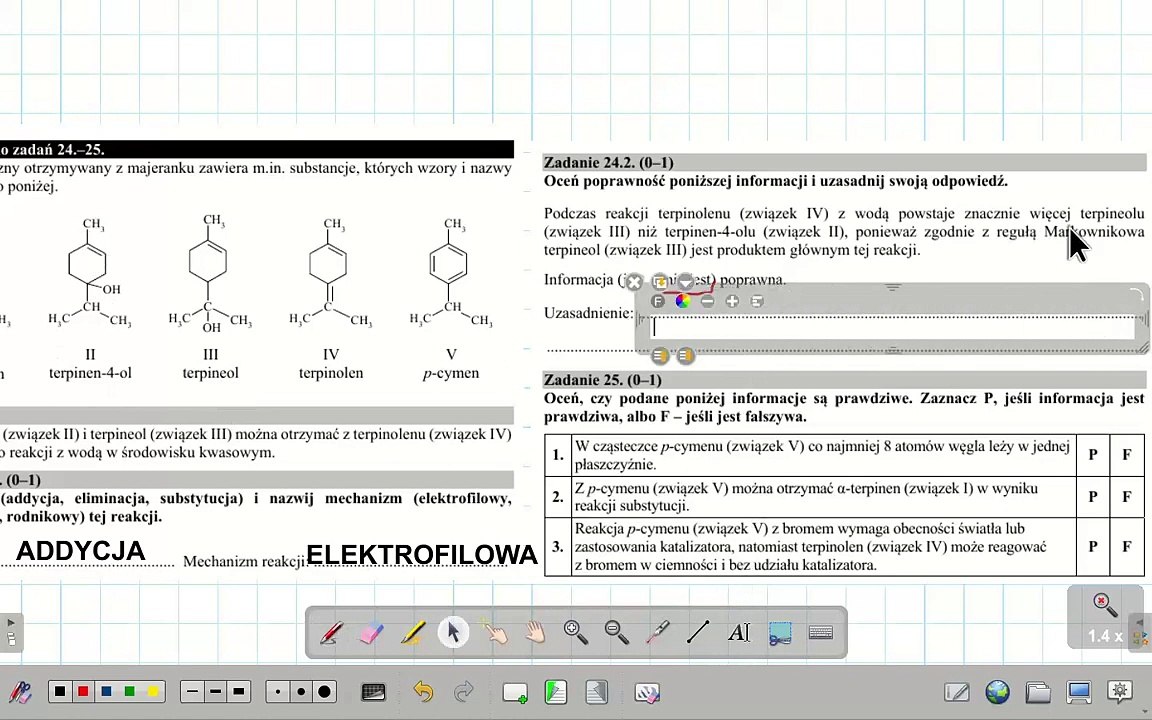Choose the small eraser dot size
The width and height of the screenshot is (1152, 720).
point(278,692)
